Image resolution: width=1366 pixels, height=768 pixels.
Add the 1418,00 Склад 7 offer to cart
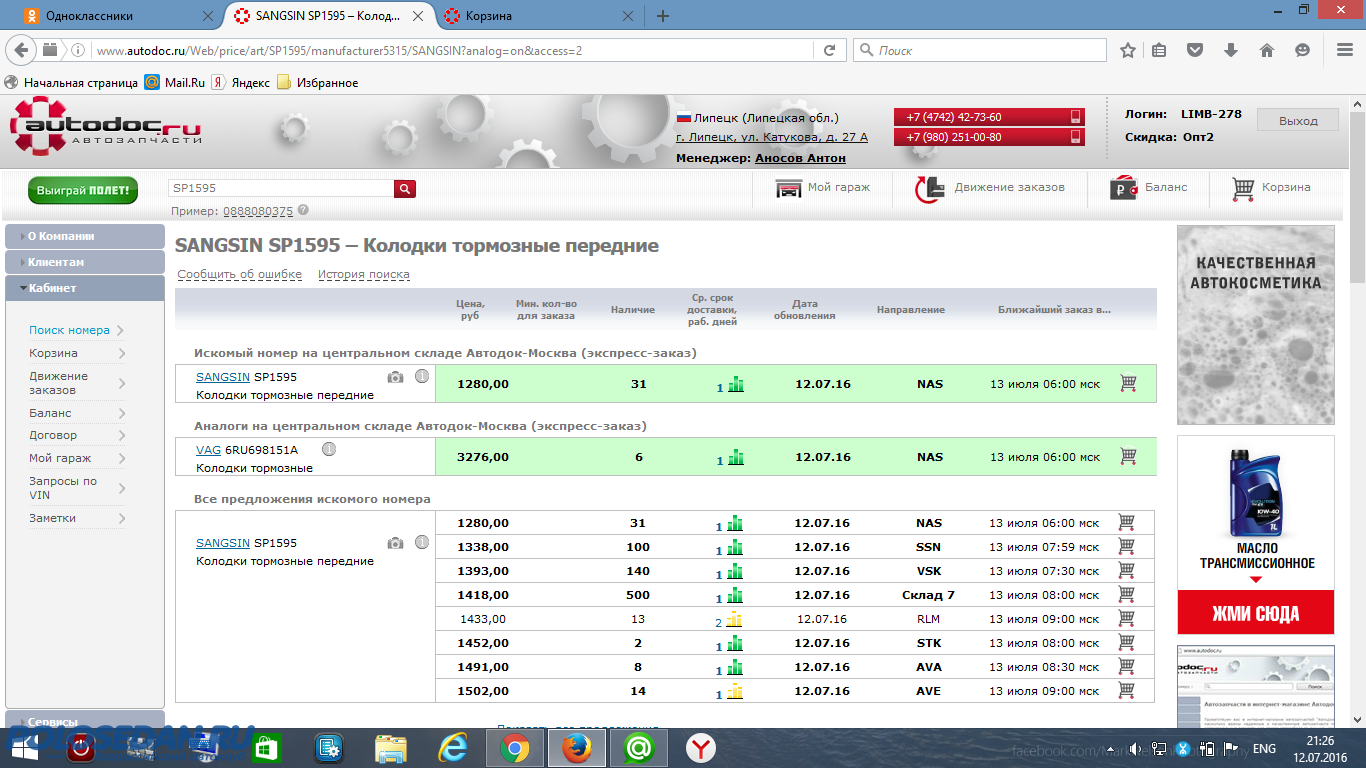point(1126,594)
